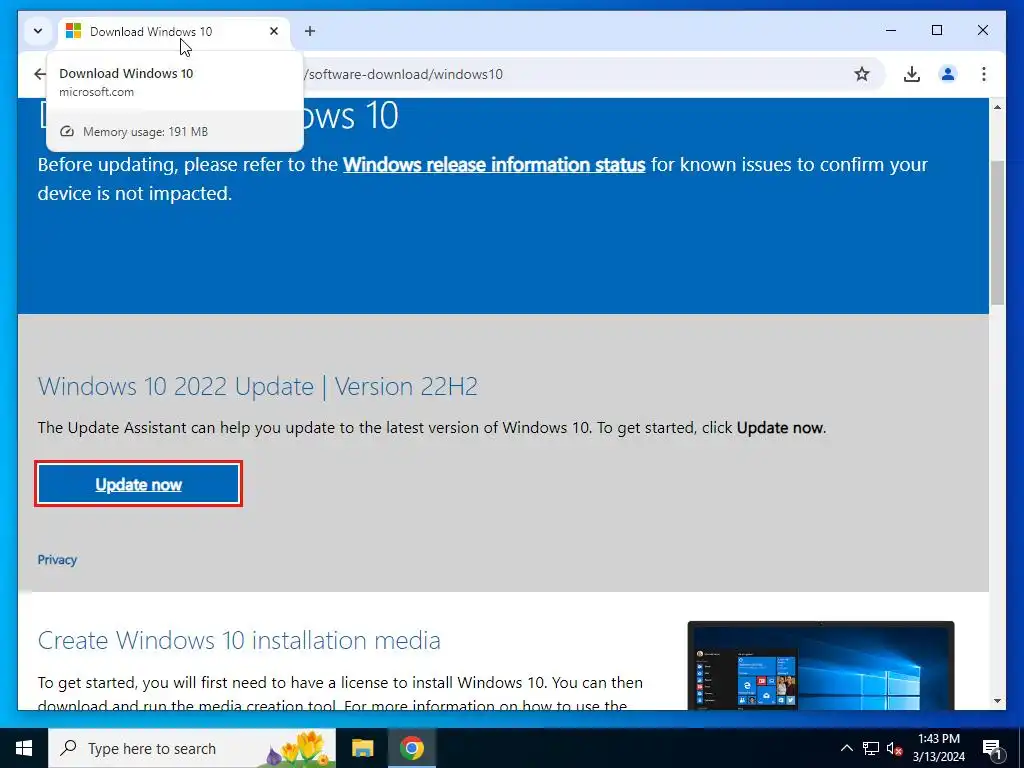Click Create Windows 10 installation media heading
Image resolution: width=1024 pixels, height=768 pixels.
239,640
